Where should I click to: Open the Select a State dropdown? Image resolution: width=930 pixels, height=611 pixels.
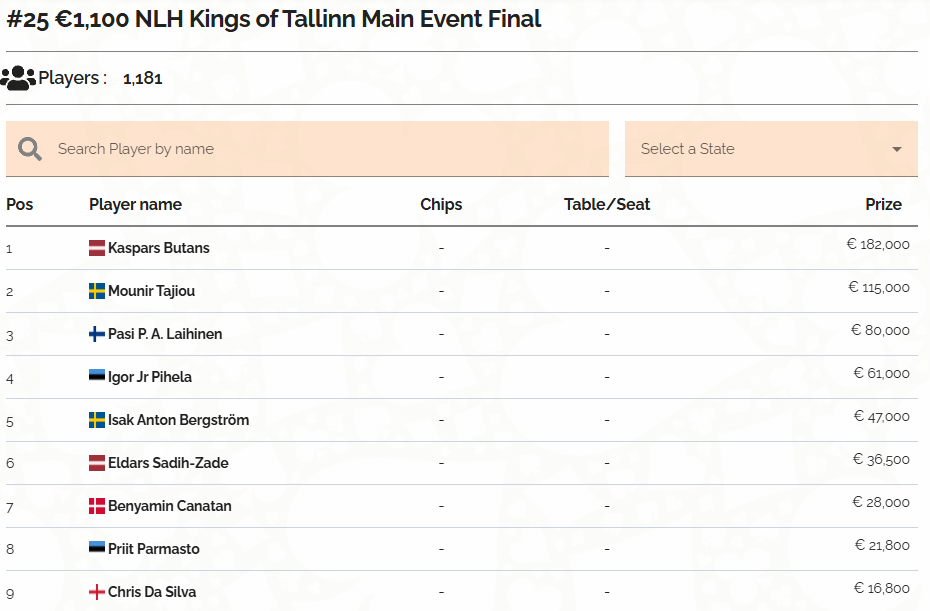pos(771,149)
